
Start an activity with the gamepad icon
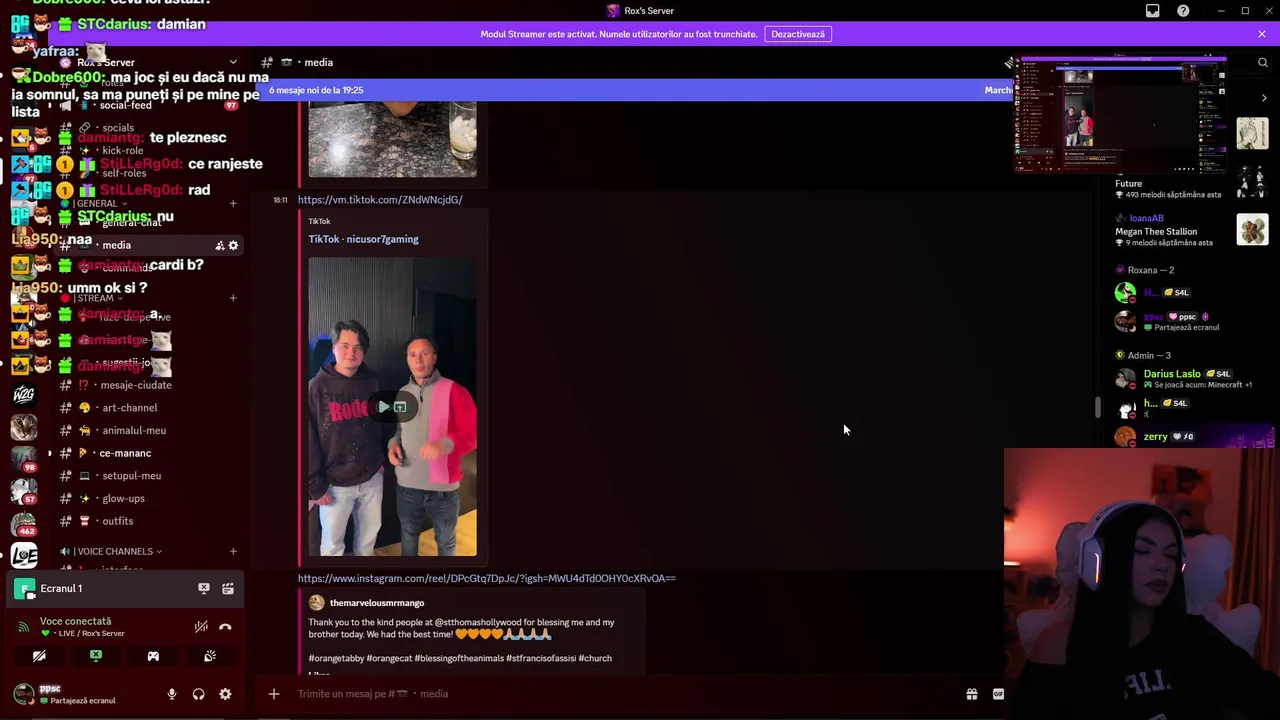(153, 656)
